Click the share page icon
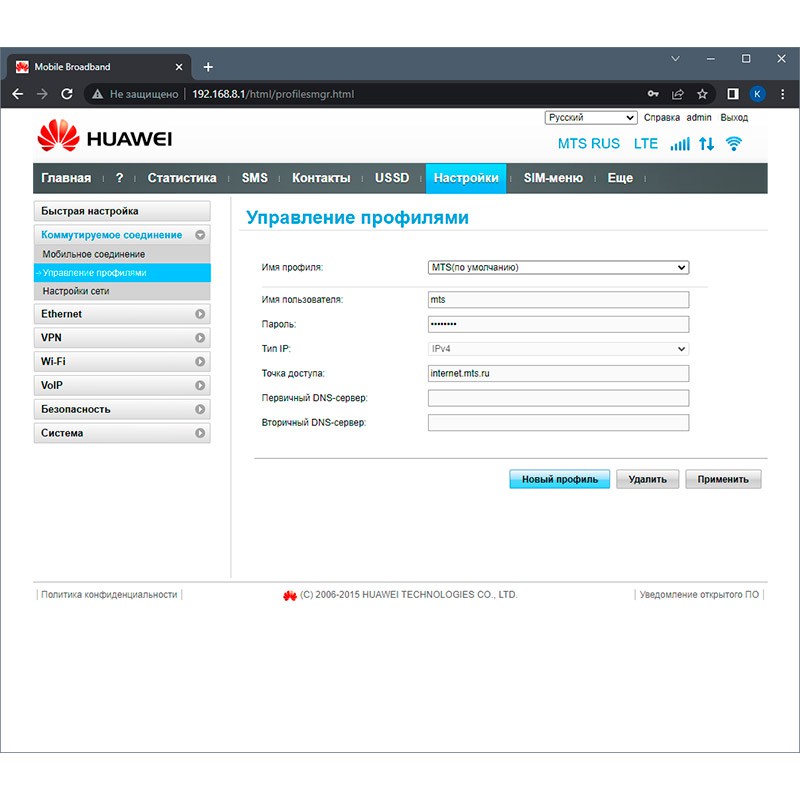Viewport: 800px width, 800px height. point(678,94)
